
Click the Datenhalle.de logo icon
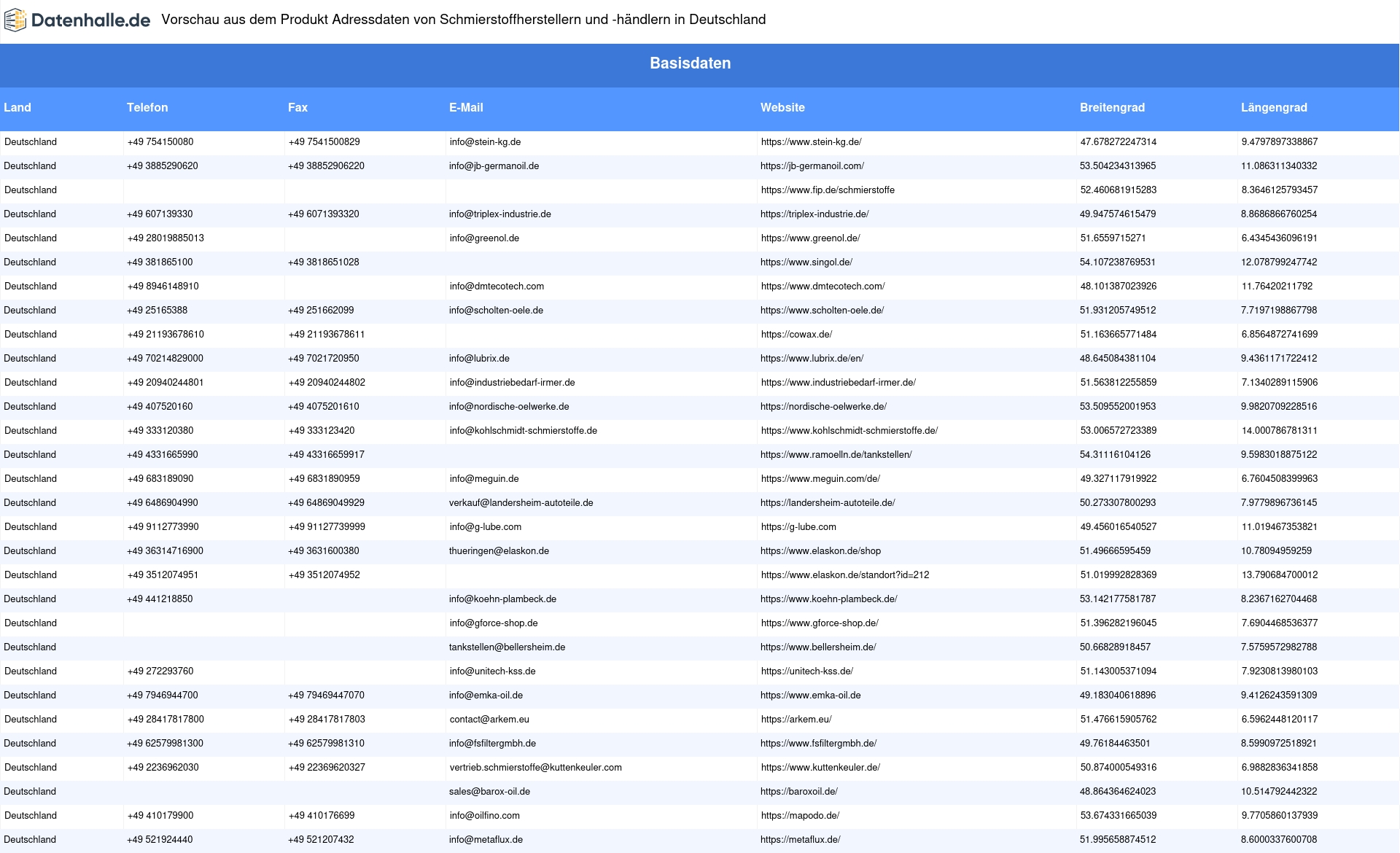pos(15,20)
